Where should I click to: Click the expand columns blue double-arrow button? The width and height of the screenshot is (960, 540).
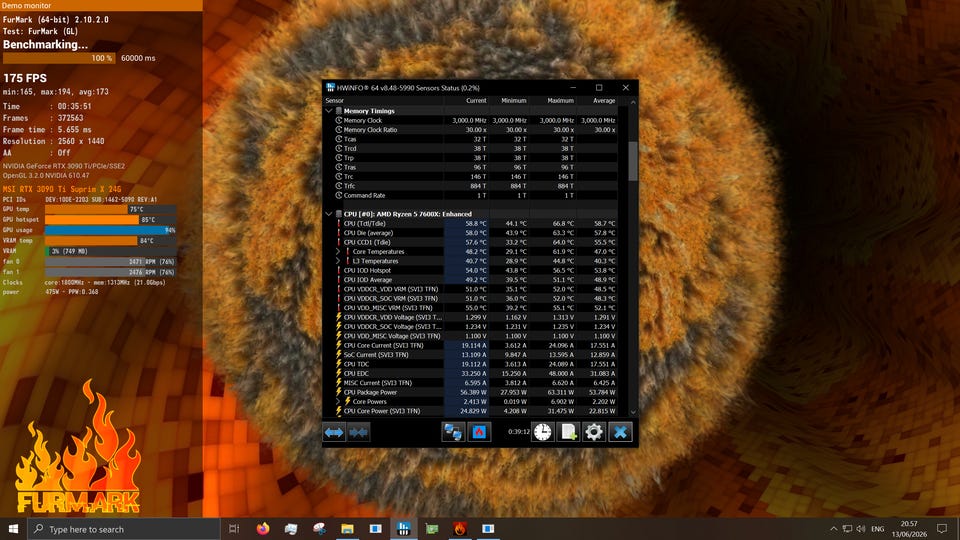tap(334, 432)
